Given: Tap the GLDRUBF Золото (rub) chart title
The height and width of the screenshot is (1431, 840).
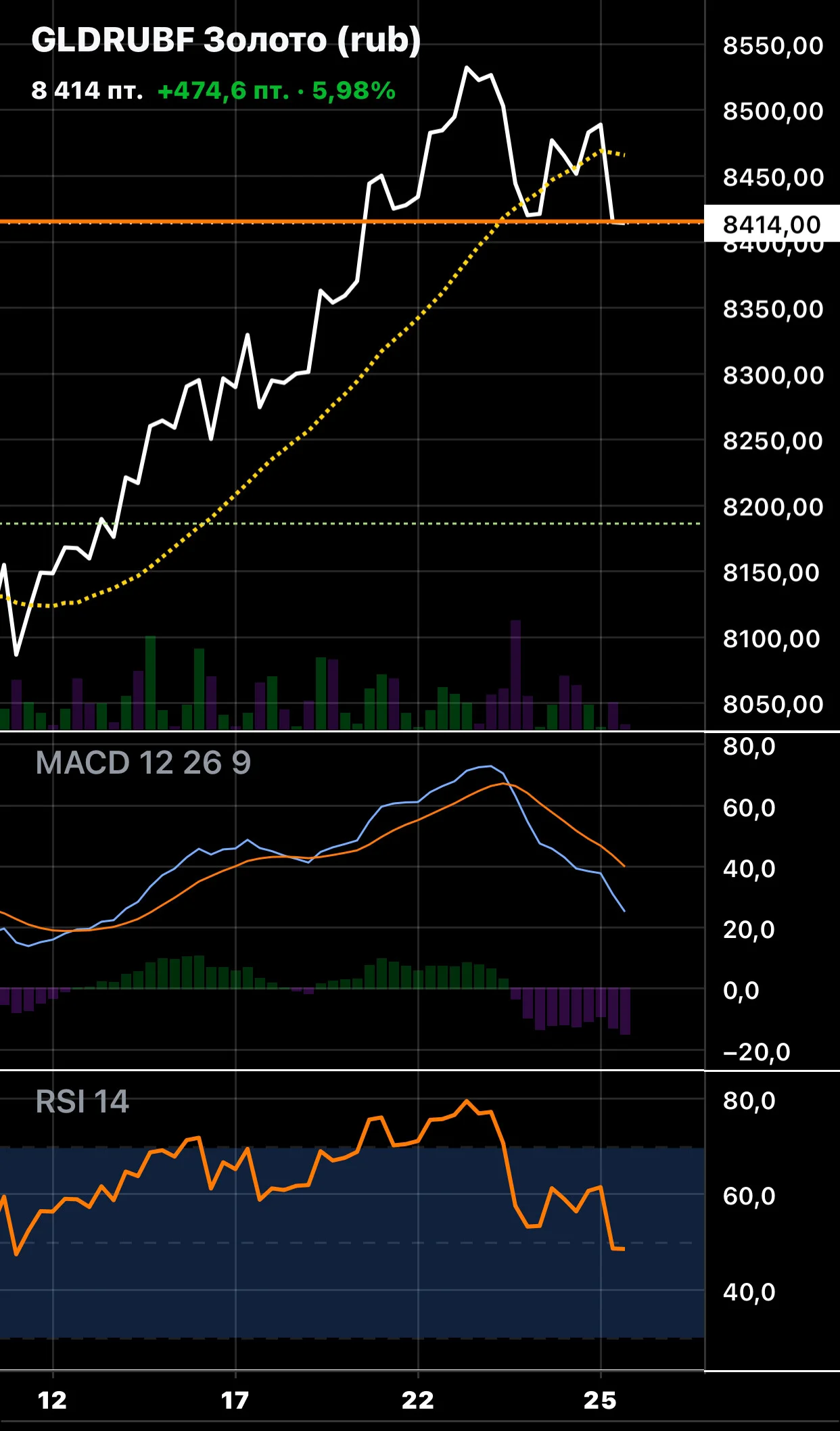Looking at the screenshot, I should 226,41.
